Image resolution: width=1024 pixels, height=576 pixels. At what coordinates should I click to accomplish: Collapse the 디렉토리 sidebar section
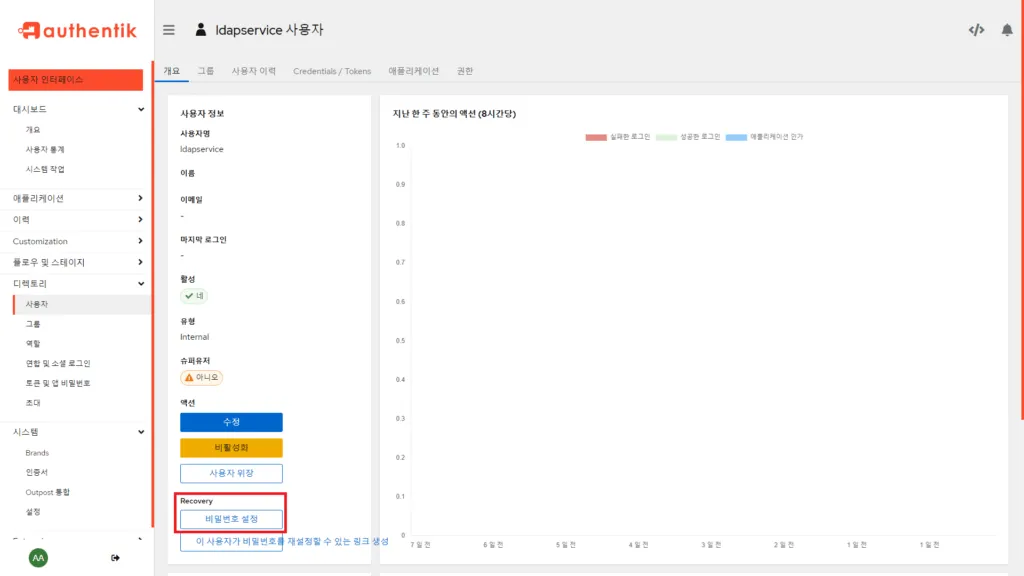click(x=75, y=283)
